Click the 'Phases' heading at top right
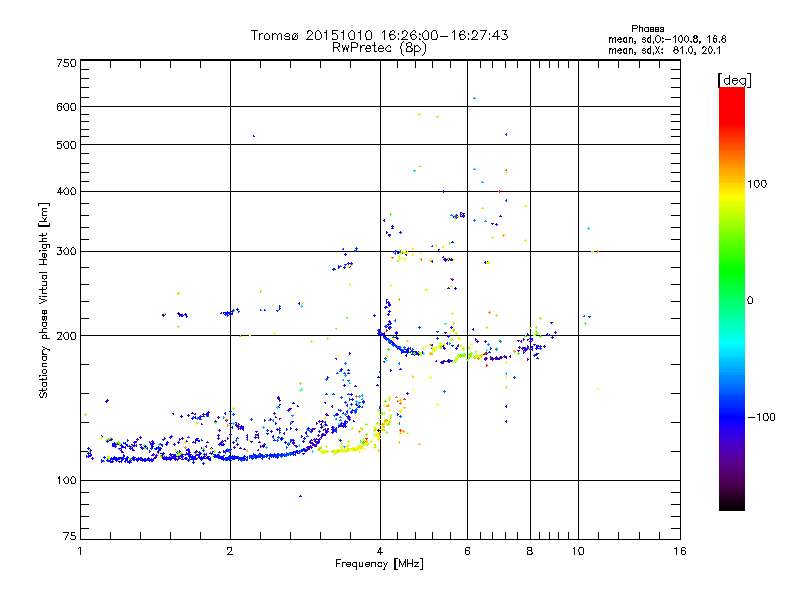 click(x=647, y=29)
